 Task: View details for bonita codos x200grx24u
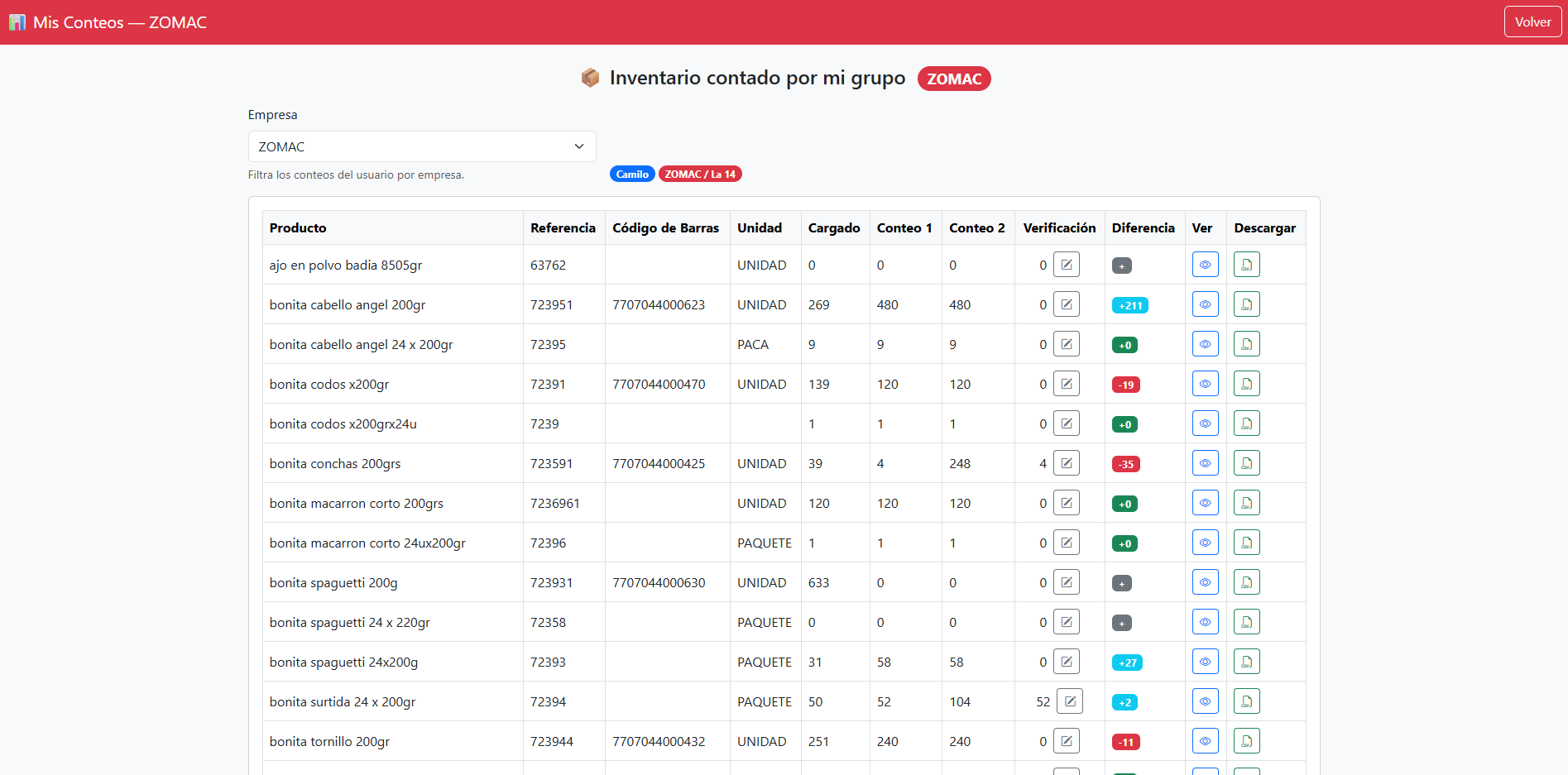pos(1205,423)
